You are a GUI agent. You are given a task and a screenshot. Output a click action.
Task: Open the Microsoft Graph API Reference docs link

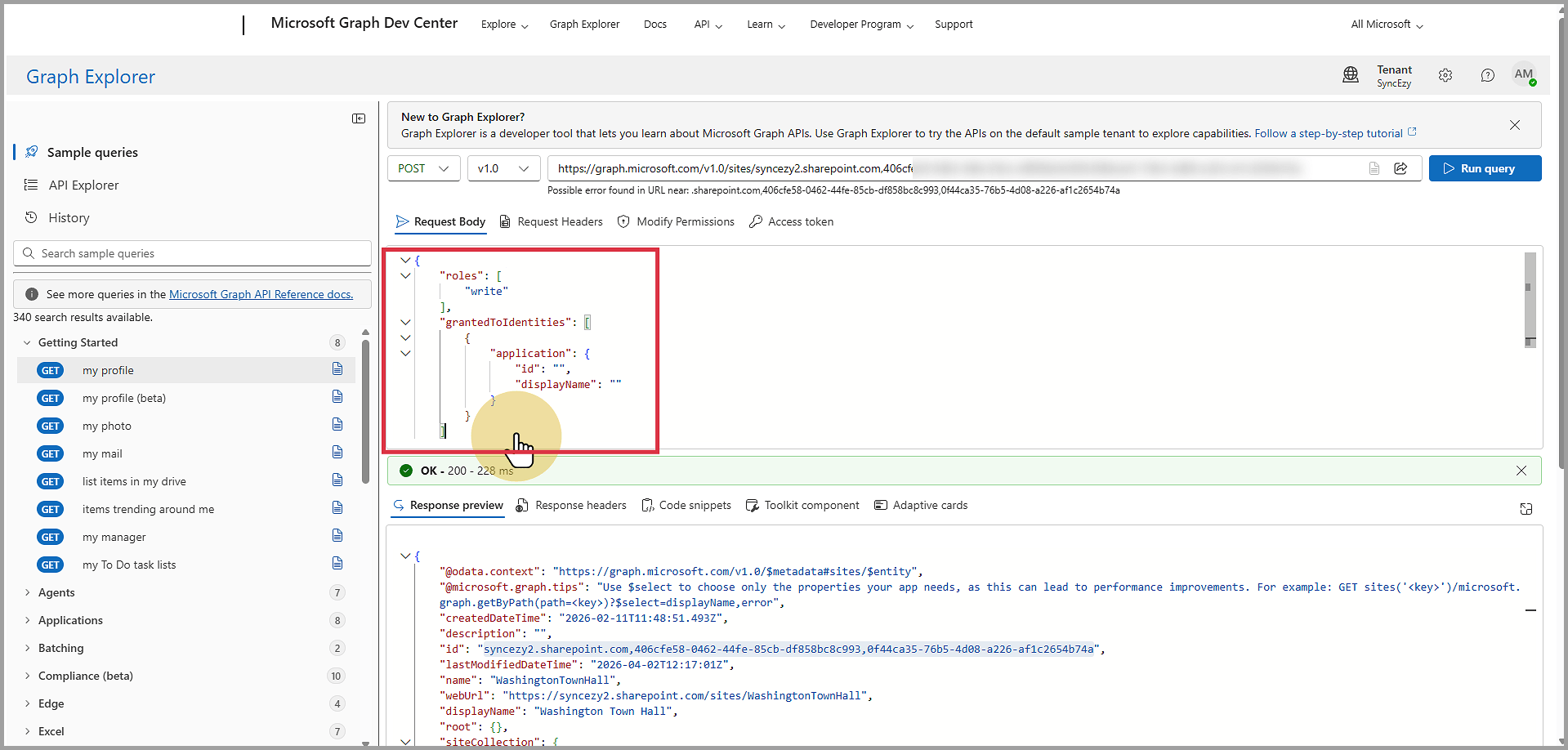tap(261, 294)
